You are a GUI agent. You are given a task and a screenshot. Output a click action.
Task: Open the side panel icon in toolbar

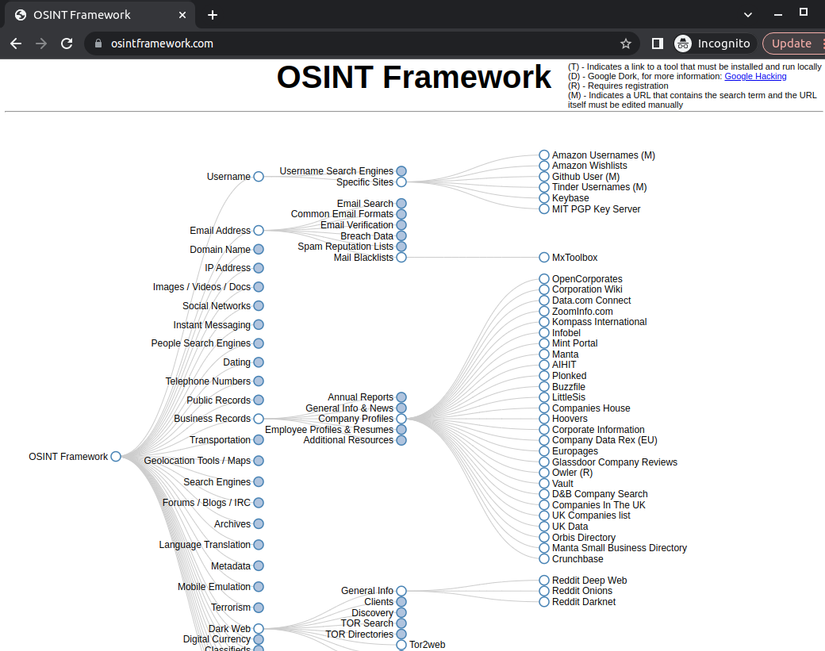(657, 44)
